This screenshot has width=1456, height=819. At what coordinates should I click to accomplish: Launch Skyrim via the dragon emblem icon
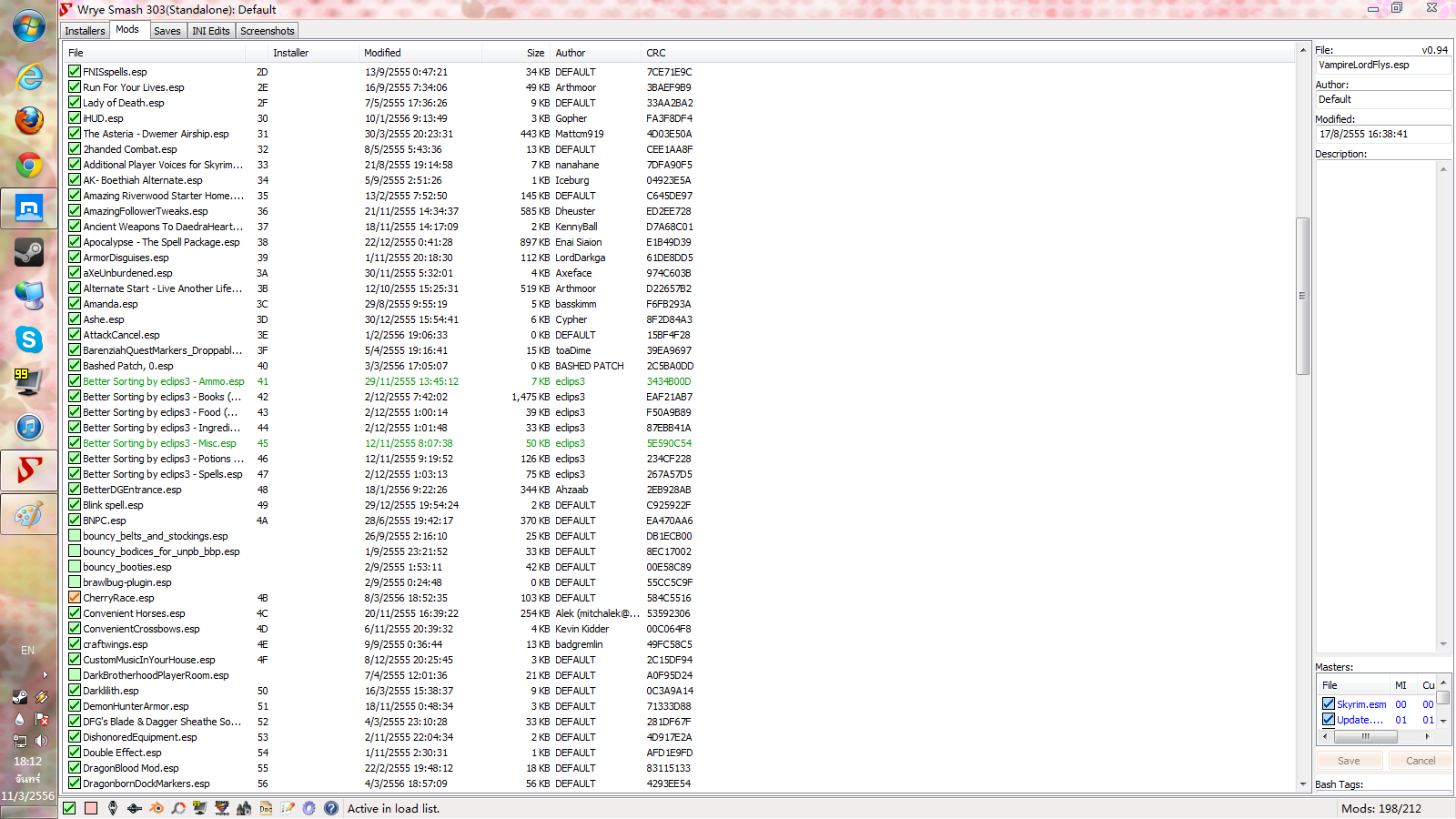point(113,808)
